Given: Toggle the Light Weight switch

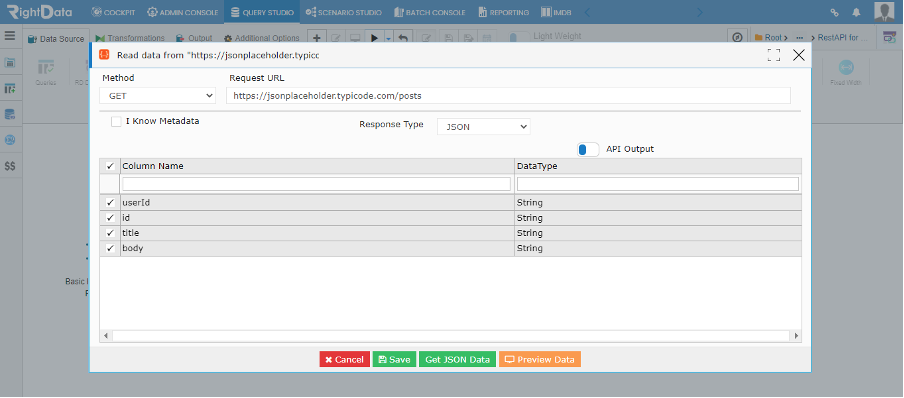Looking at the screenshot, I should point(519,37).
